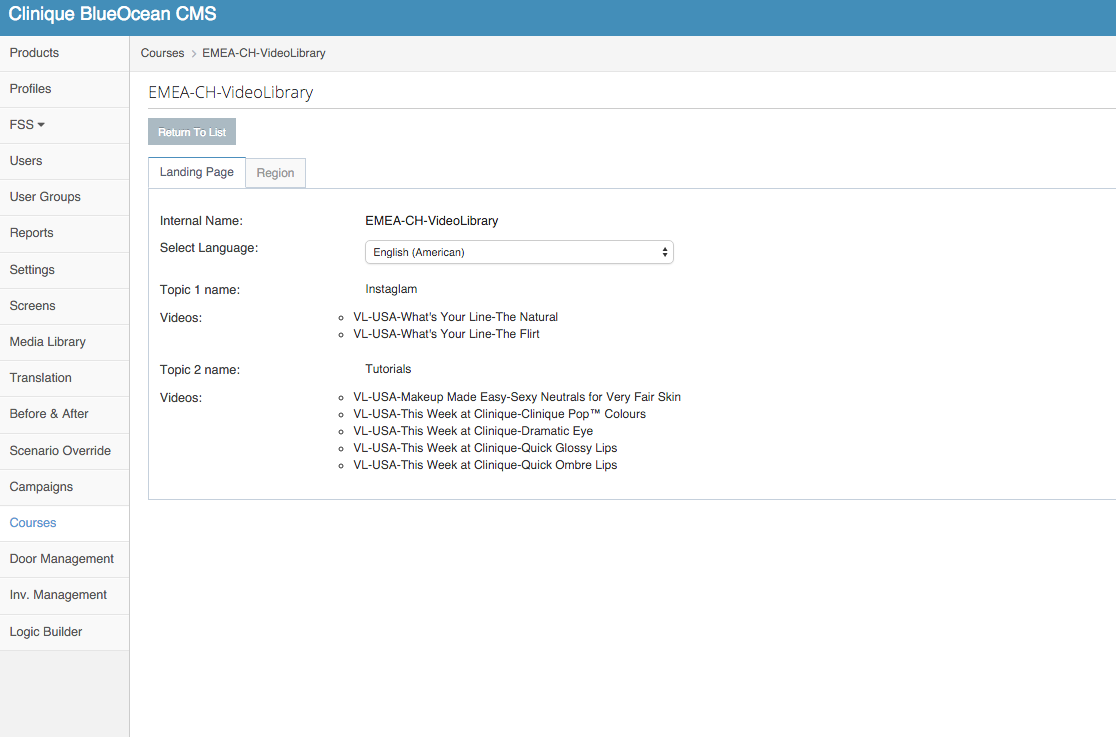
Task: Open the Logic Builder
Action: [64, 632]
